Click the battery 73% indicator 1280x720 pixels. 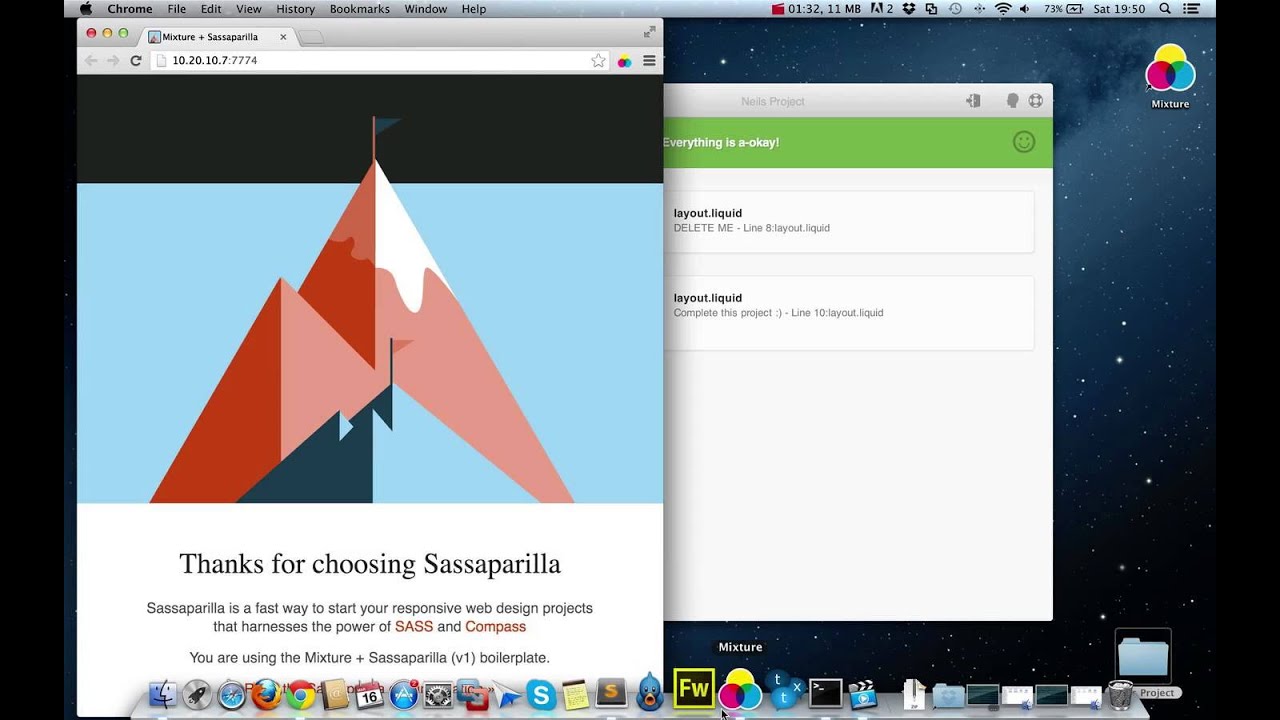click(x=1064, y=9)
